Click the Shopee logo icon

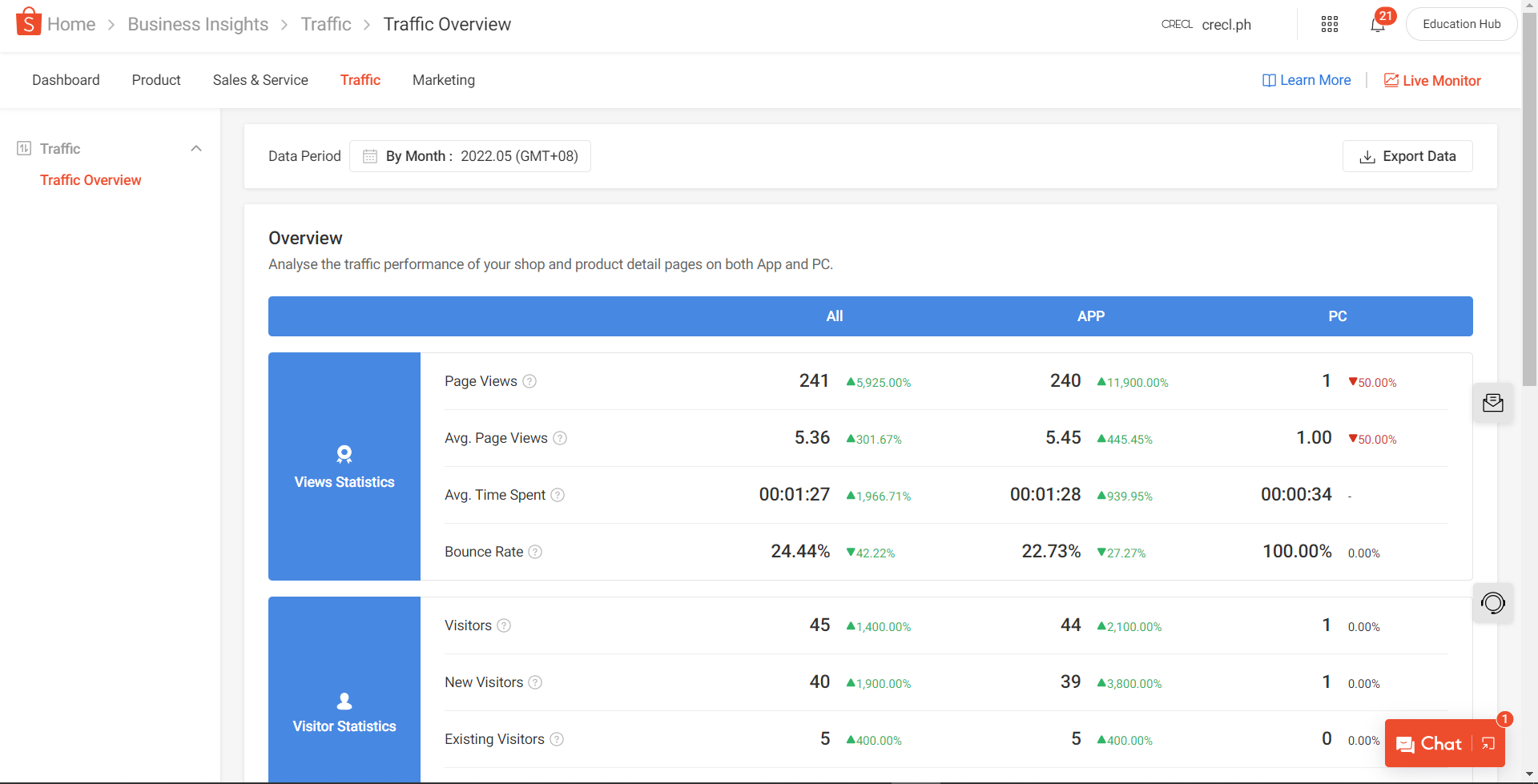[28, 22]
